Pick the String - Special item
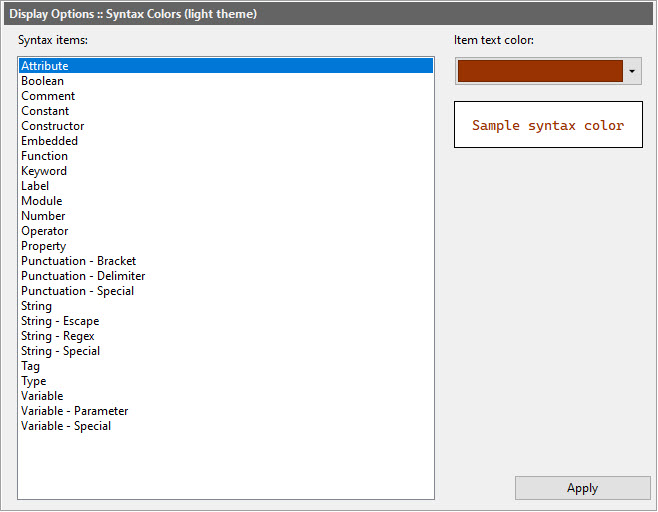Screen dimensions: 658x512 226,351
